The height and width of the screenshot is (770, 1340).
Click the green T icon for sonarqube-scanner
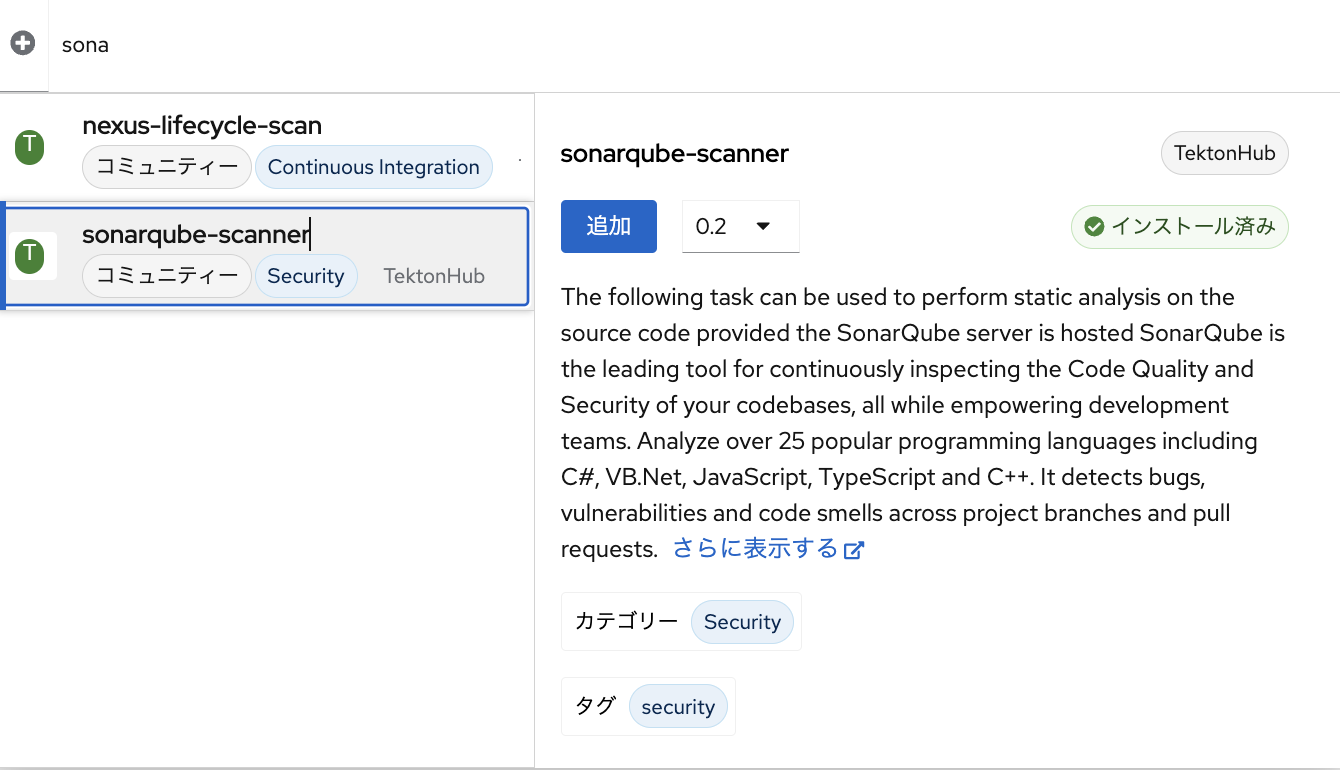click(30, 256)
